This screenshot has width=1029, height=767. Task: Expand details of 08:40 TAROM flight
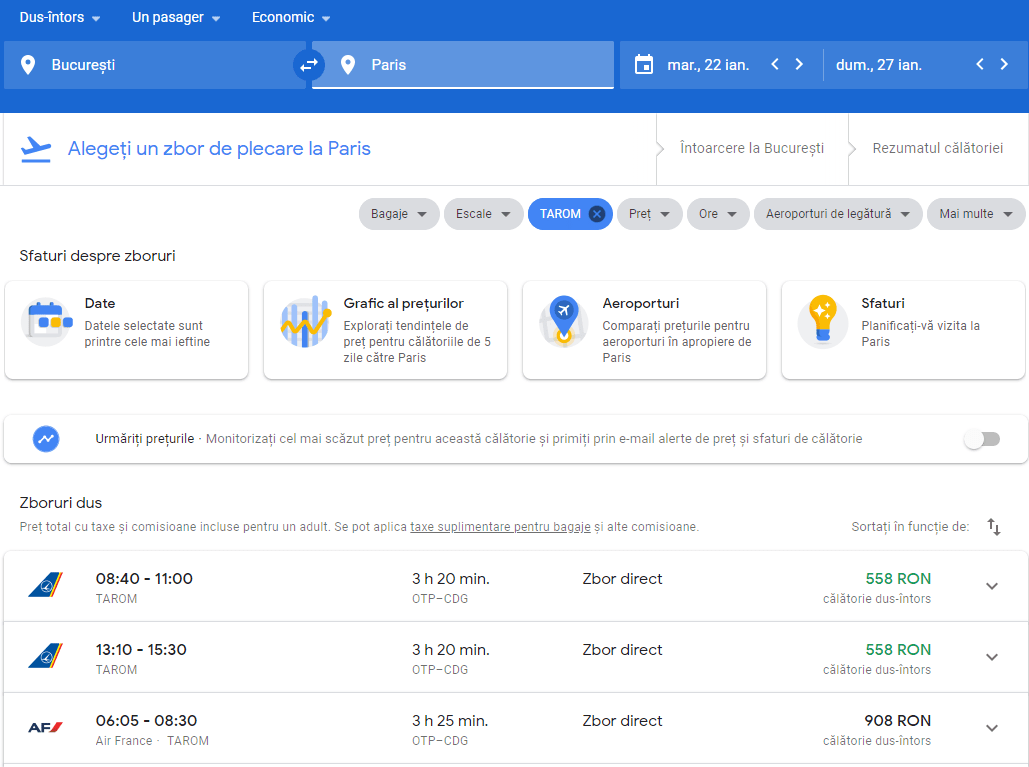click(992, 586)
